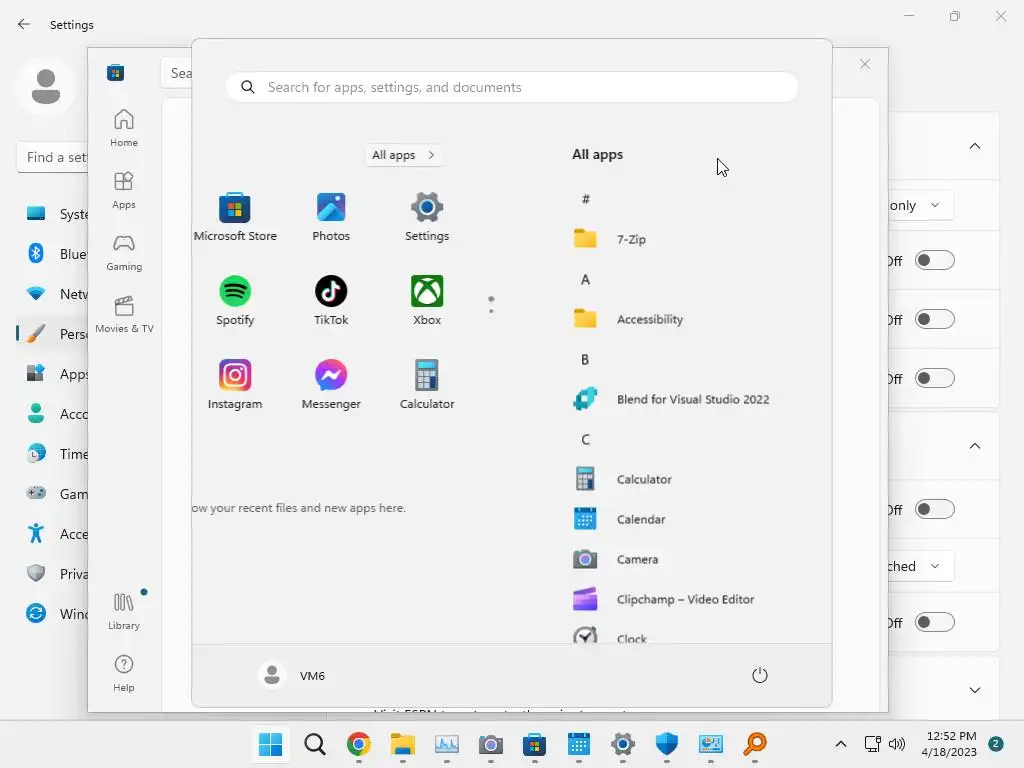Viewport: 1024px width, 768px height.
Task: Open the pinned Settings app
Action: (427, 217)
